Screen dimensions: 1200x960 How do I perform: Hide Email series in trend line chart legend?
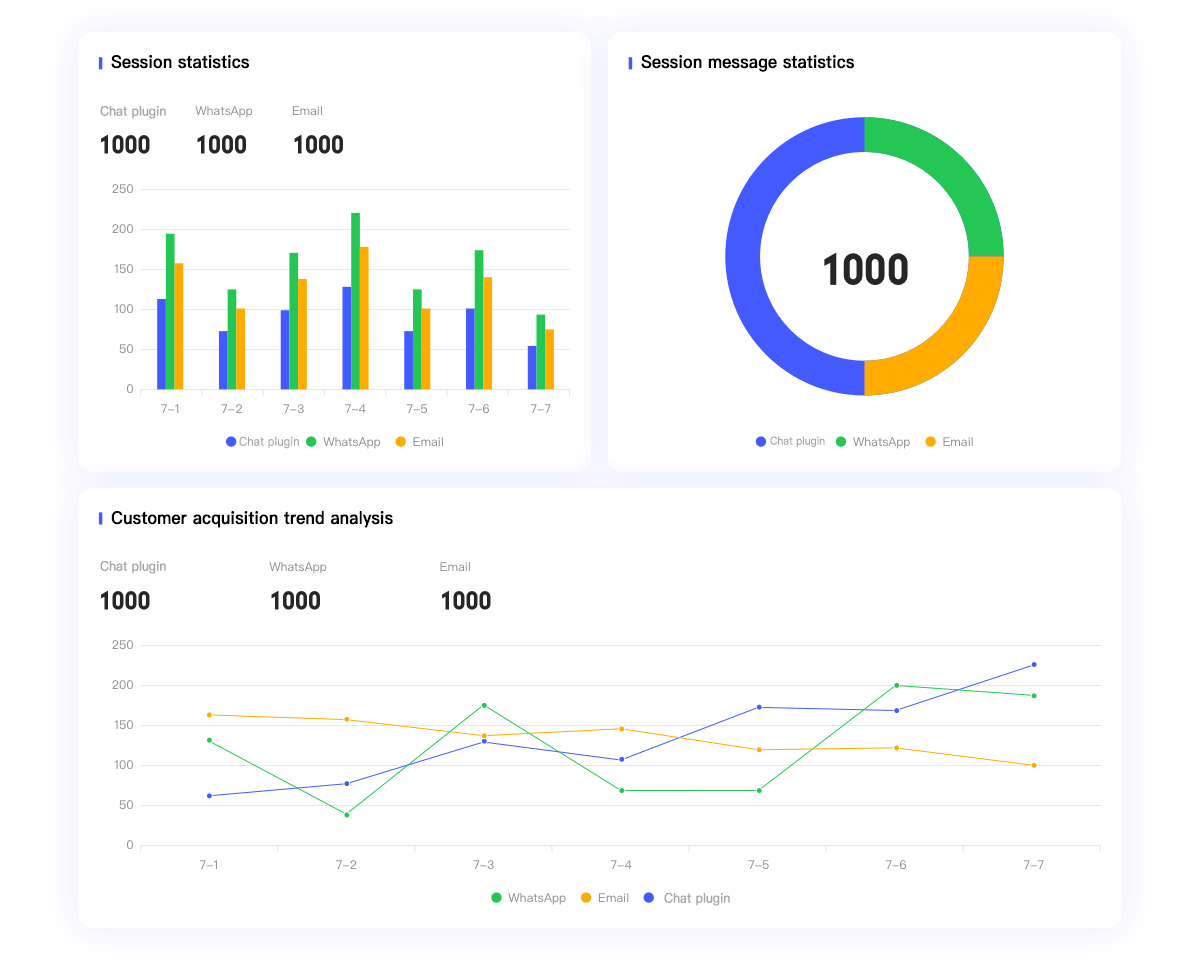click(605, 898)
